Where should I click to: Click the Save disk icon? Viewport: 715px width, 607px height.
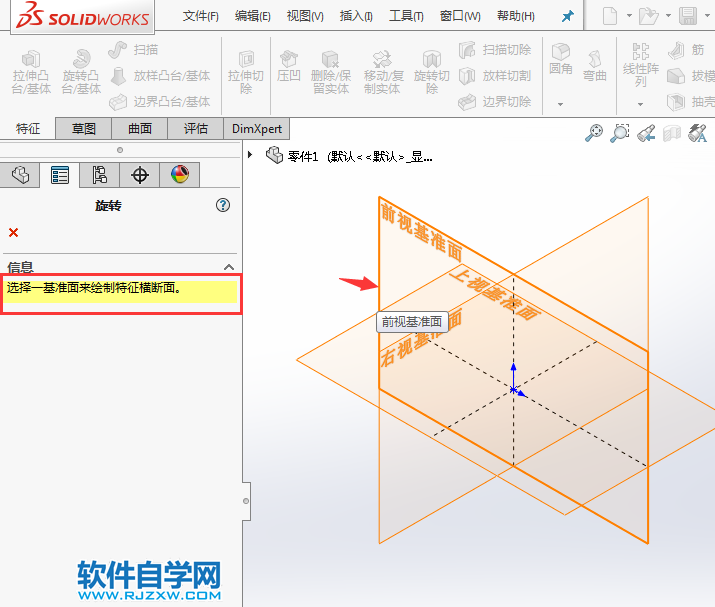point(688,16)
